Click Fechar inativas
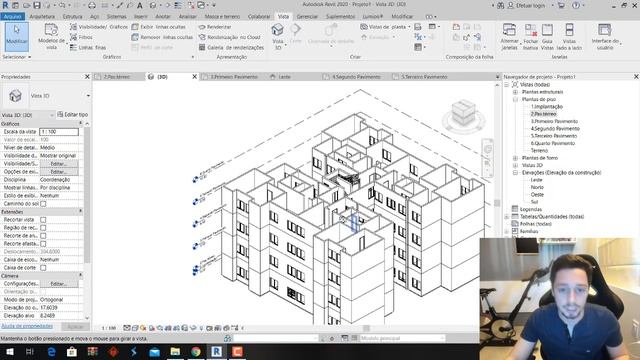This screenshot has height=360, width=640. 530,37
